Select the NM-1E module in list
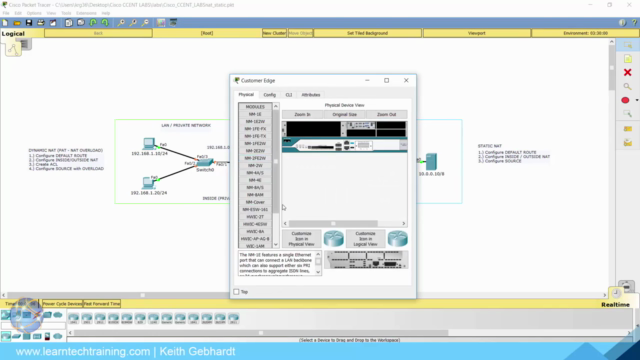This screenshot has width=640, height=360. [x=255, y=114]
